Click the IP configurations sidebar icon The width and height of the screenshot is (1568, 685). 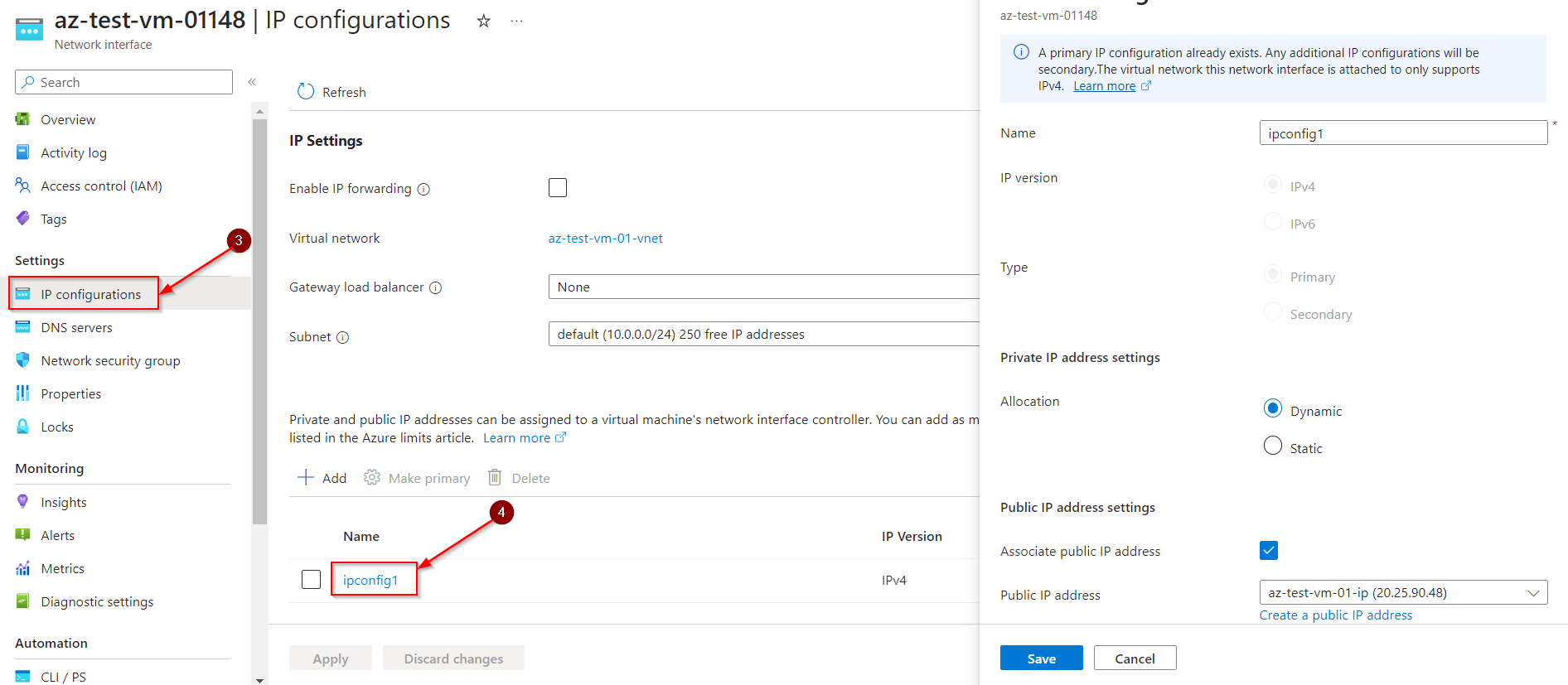(23, 294)
